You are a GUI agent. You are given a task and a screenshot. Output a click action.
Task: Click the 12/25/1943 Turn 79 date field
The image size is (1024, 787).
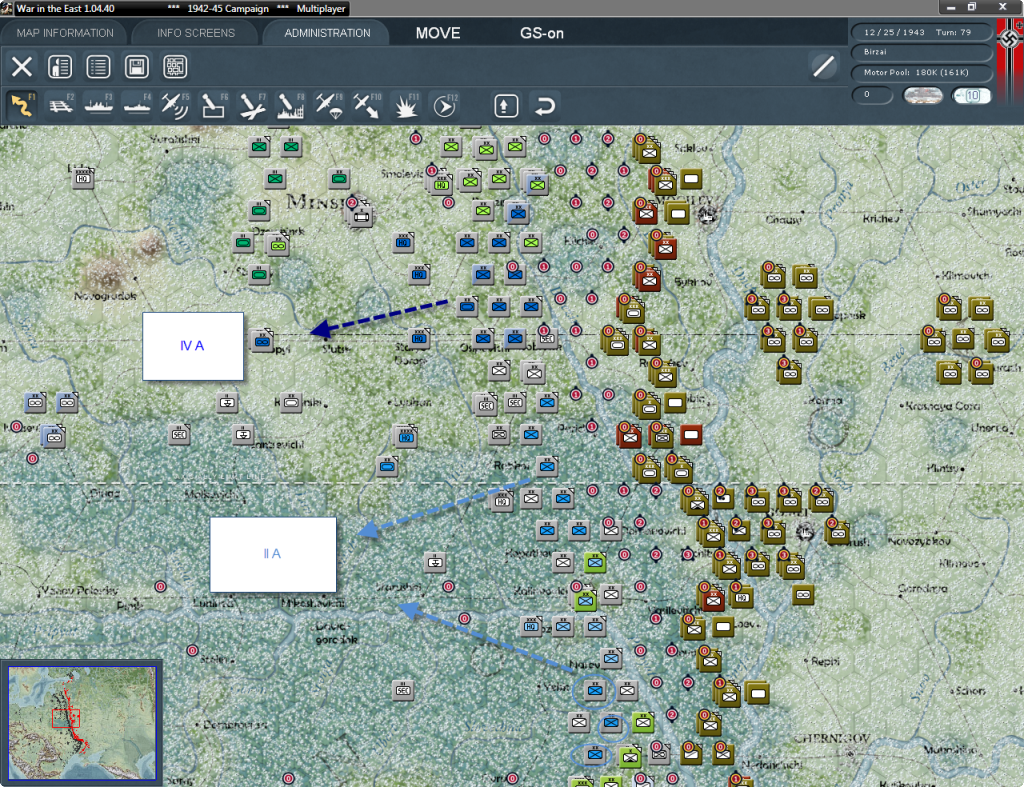[x=921, y=32]
